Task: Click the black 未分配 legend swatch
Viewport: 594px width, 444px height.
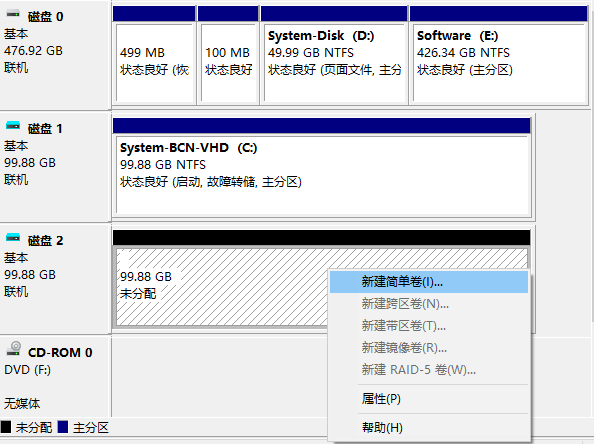Action: coord(6,427)
